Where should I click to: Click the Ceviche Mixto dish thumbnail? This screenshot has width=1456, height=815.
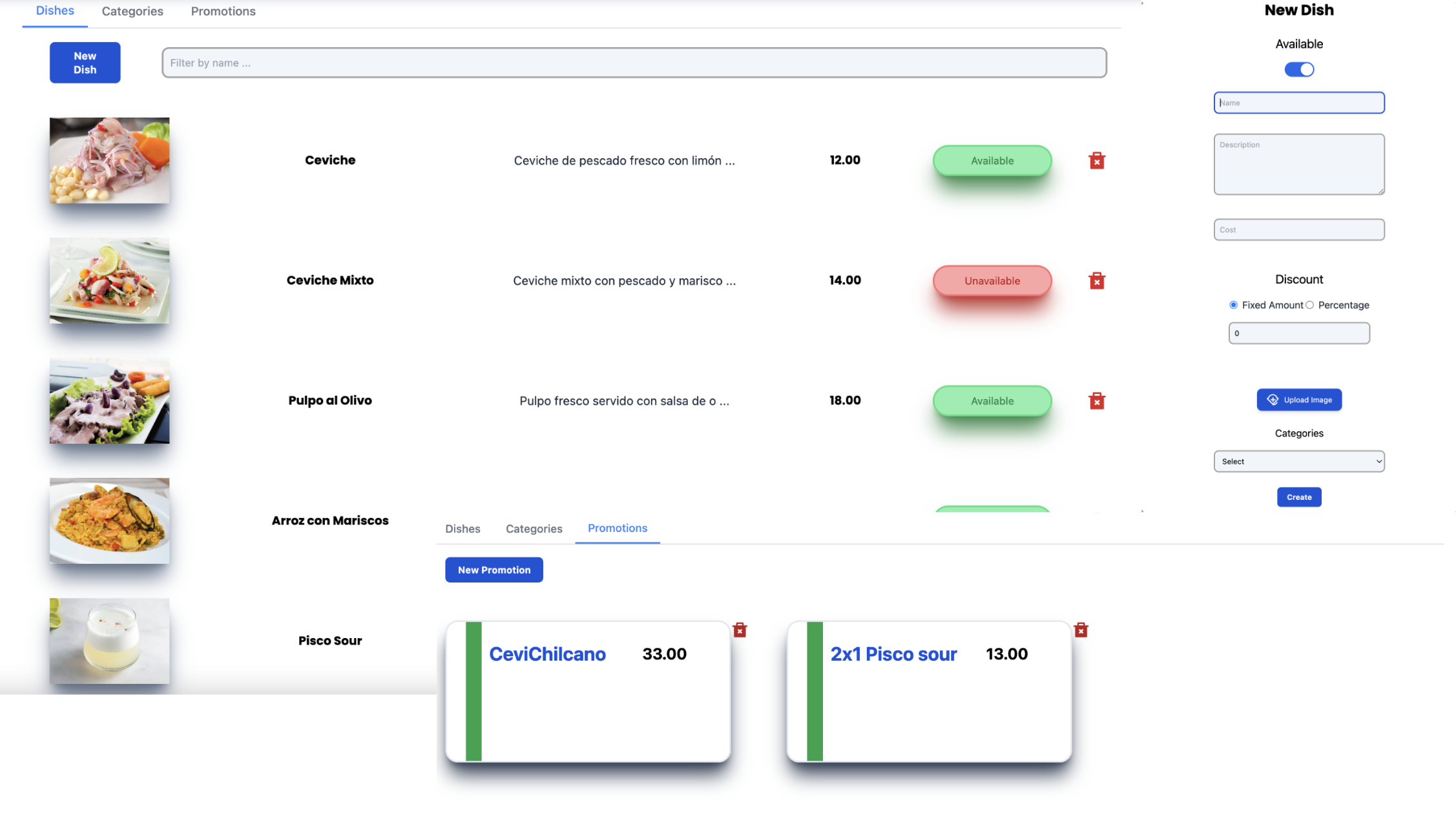(110, 280)
